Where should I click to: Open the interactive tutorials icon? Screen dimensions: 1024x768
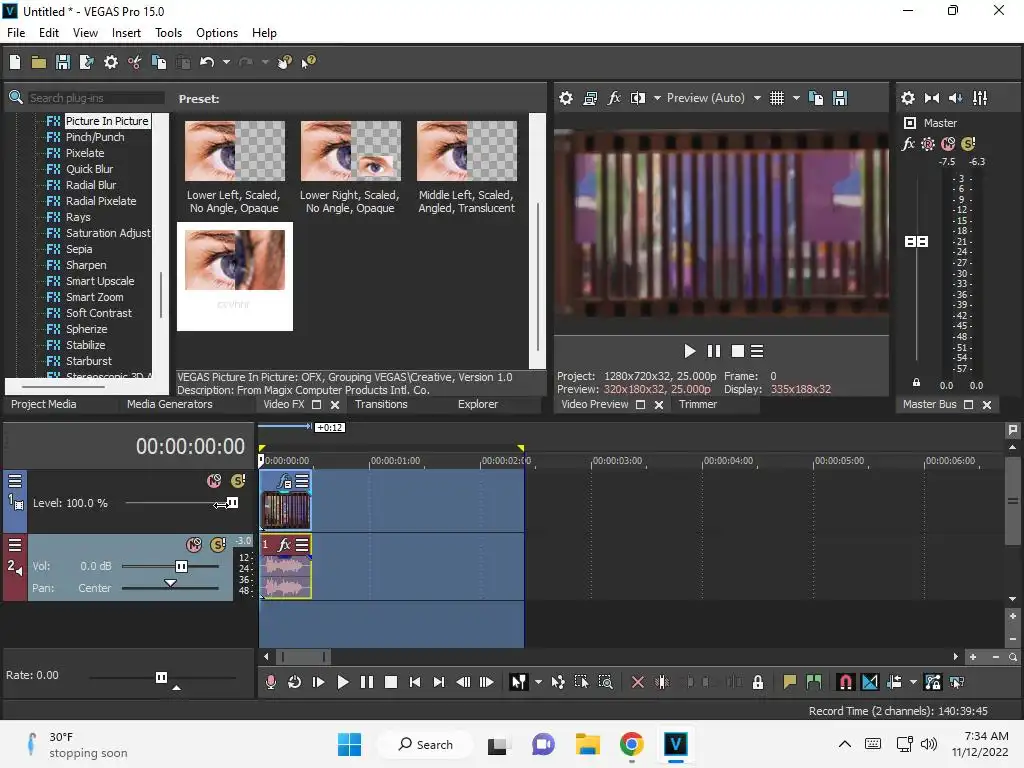pos(284,62)
